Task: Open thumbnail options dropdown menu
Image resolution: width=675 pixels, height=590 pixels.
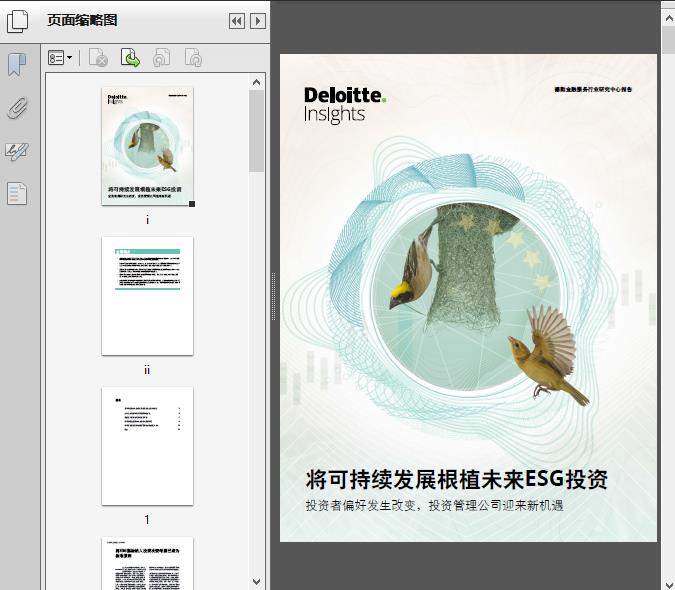Action: point(60,58)
